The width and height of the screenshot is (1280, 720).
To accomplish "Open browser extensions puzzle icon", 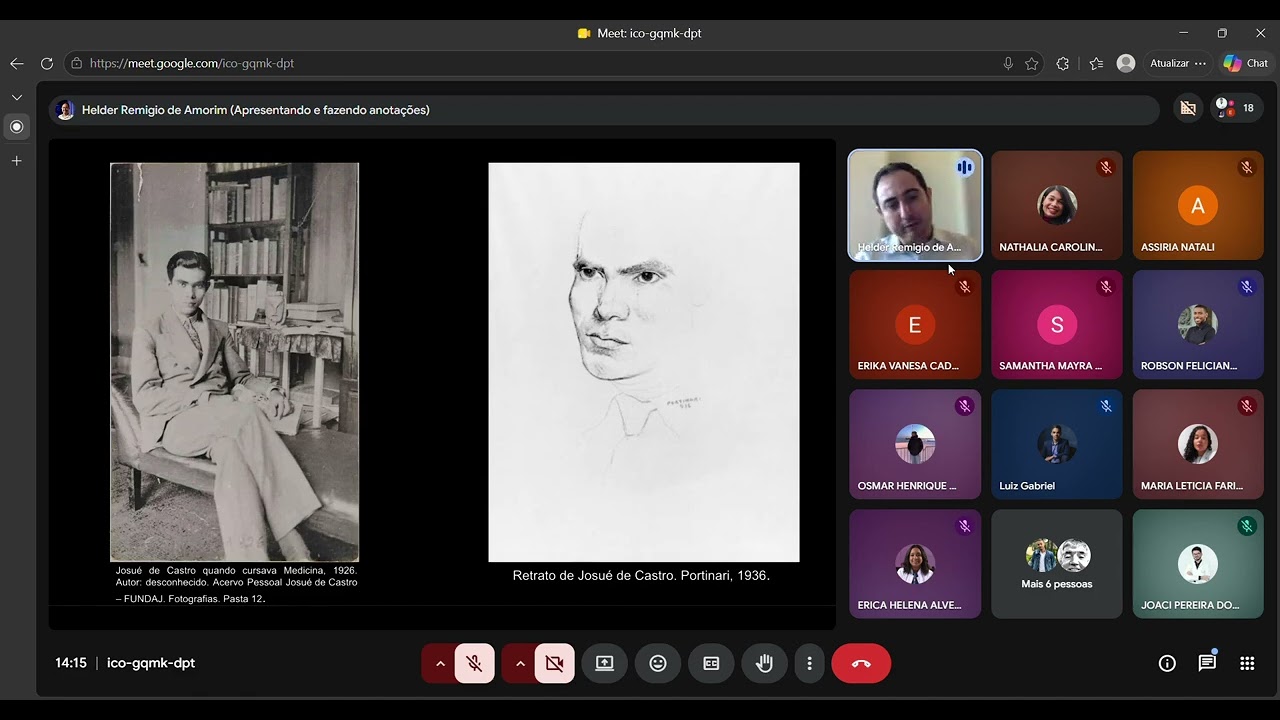I will pyautogui.click(x=1063, y=63).
